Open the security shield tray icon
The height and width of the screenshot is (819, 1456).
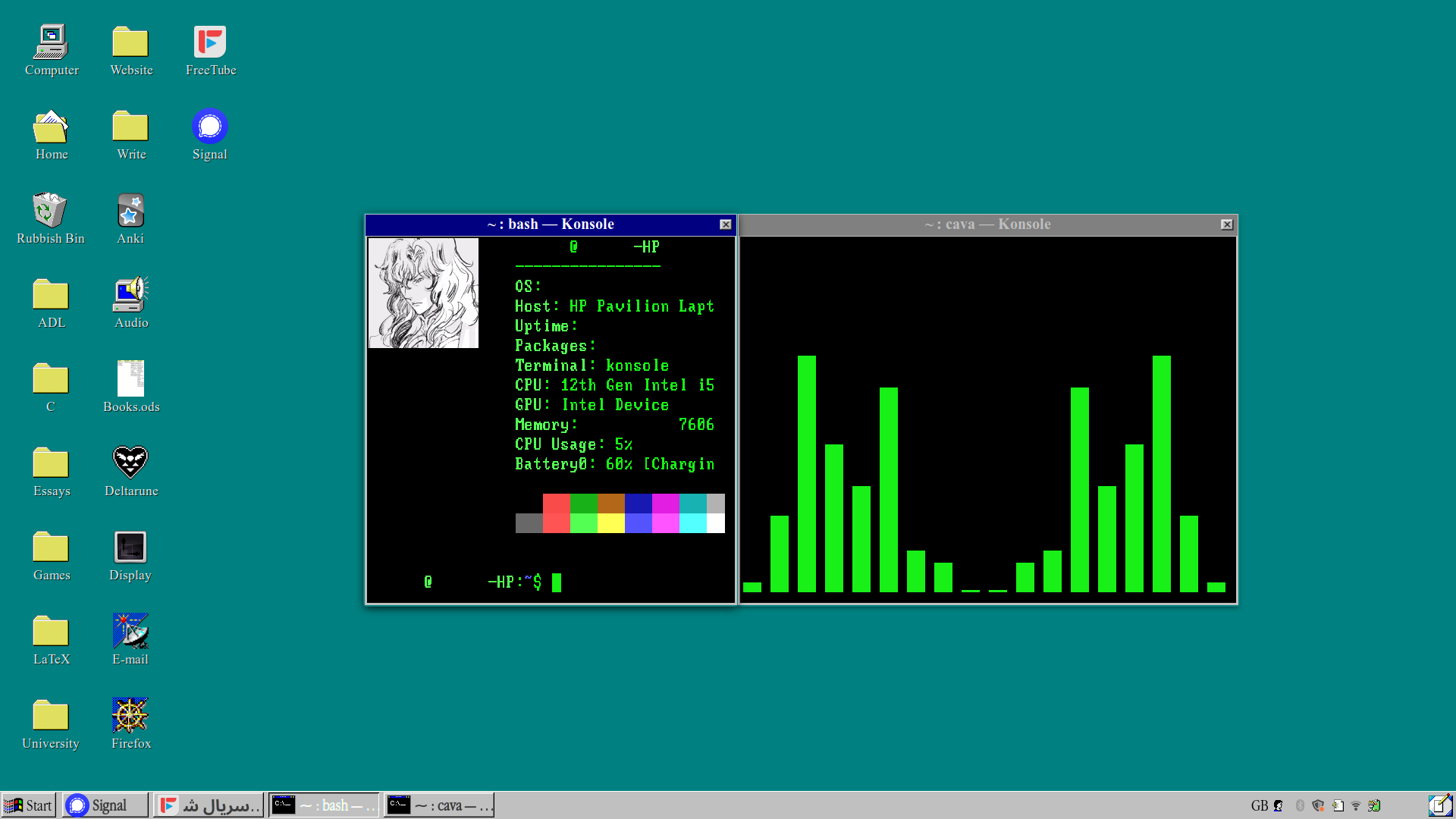pos(1318,806)
